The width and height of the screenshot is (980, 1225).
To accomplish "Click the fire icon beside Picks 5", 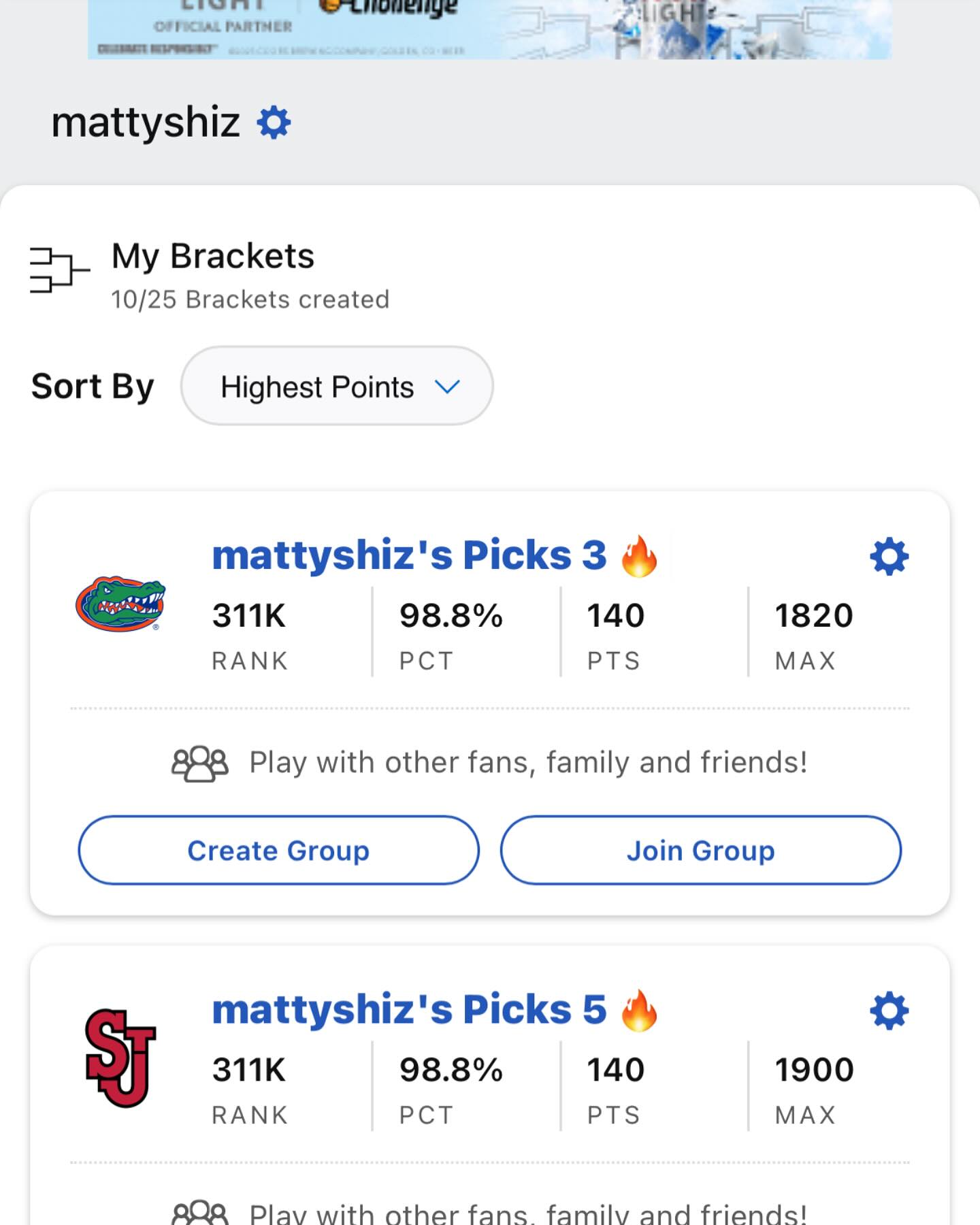I will (x=639, y=1010).
